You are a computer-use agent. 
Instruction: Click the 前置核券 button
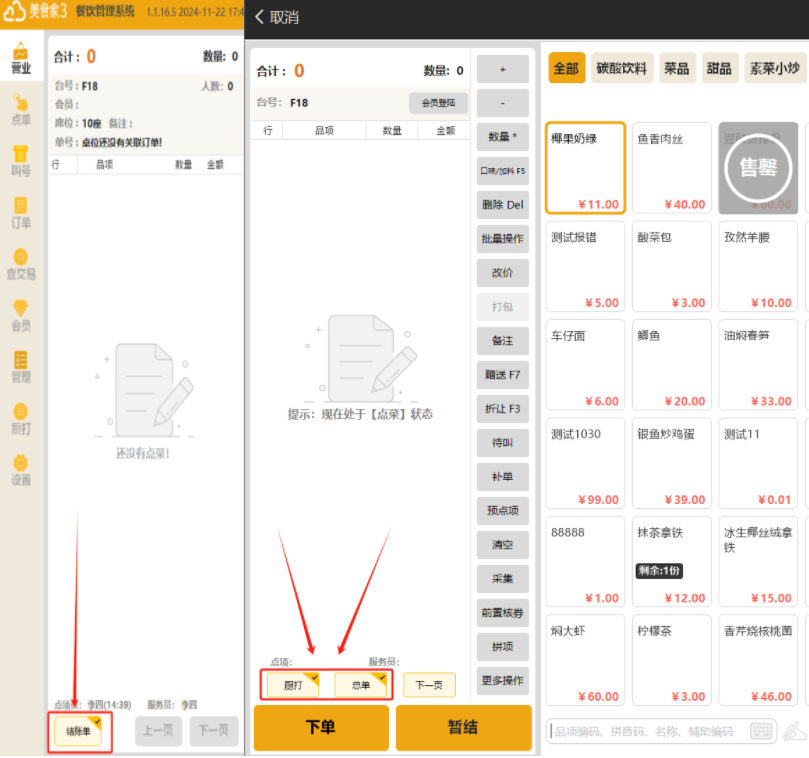coord(503,613)
